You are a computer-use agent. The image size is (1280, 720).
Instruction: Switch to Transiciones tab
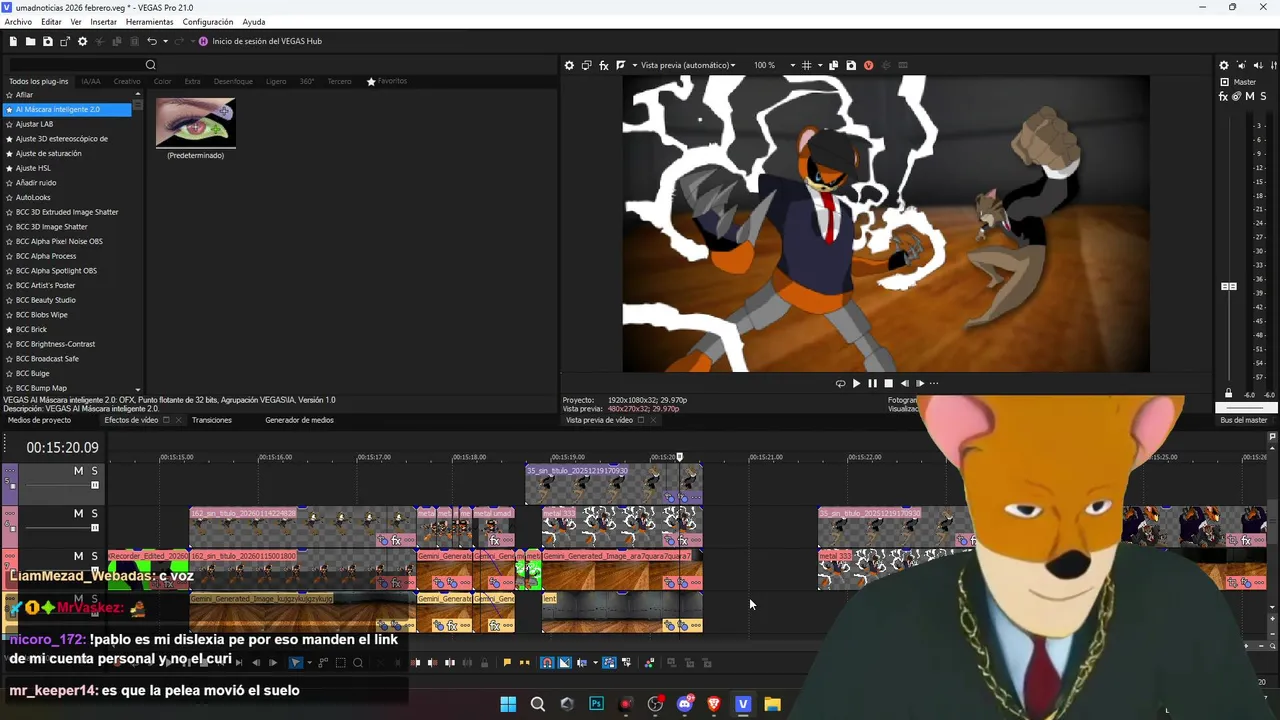tap(212, 420)
